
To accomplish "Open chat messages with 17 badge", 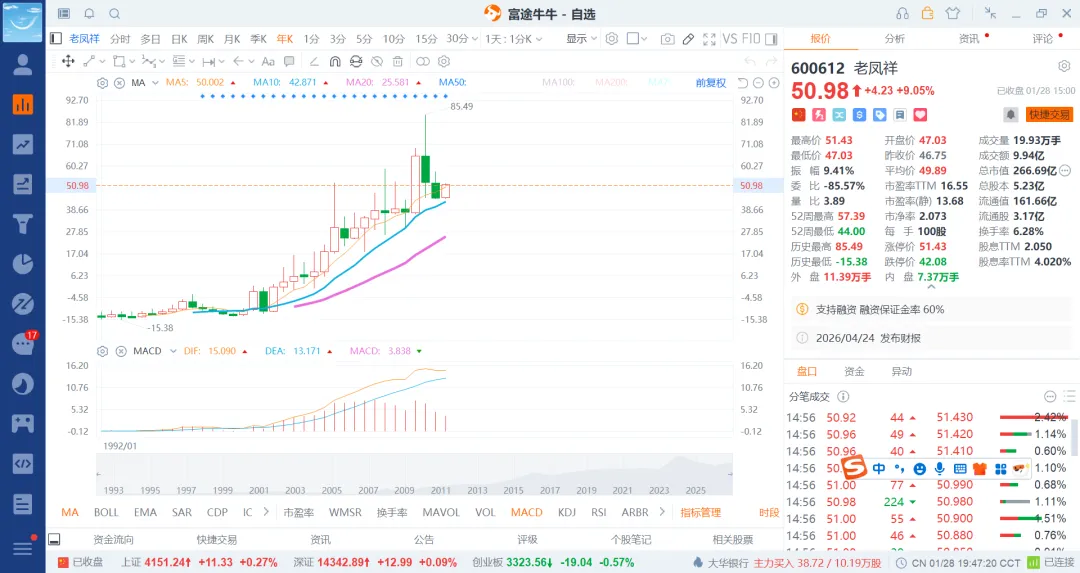I will pyautogui.click(x=23, y=344).
